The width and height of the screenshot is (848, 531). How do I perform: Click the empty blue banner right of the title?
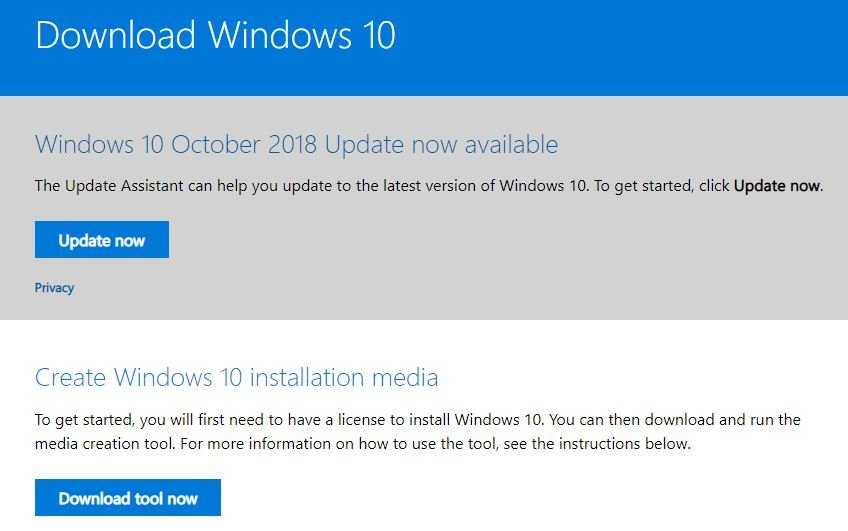[x=620, y=40]
